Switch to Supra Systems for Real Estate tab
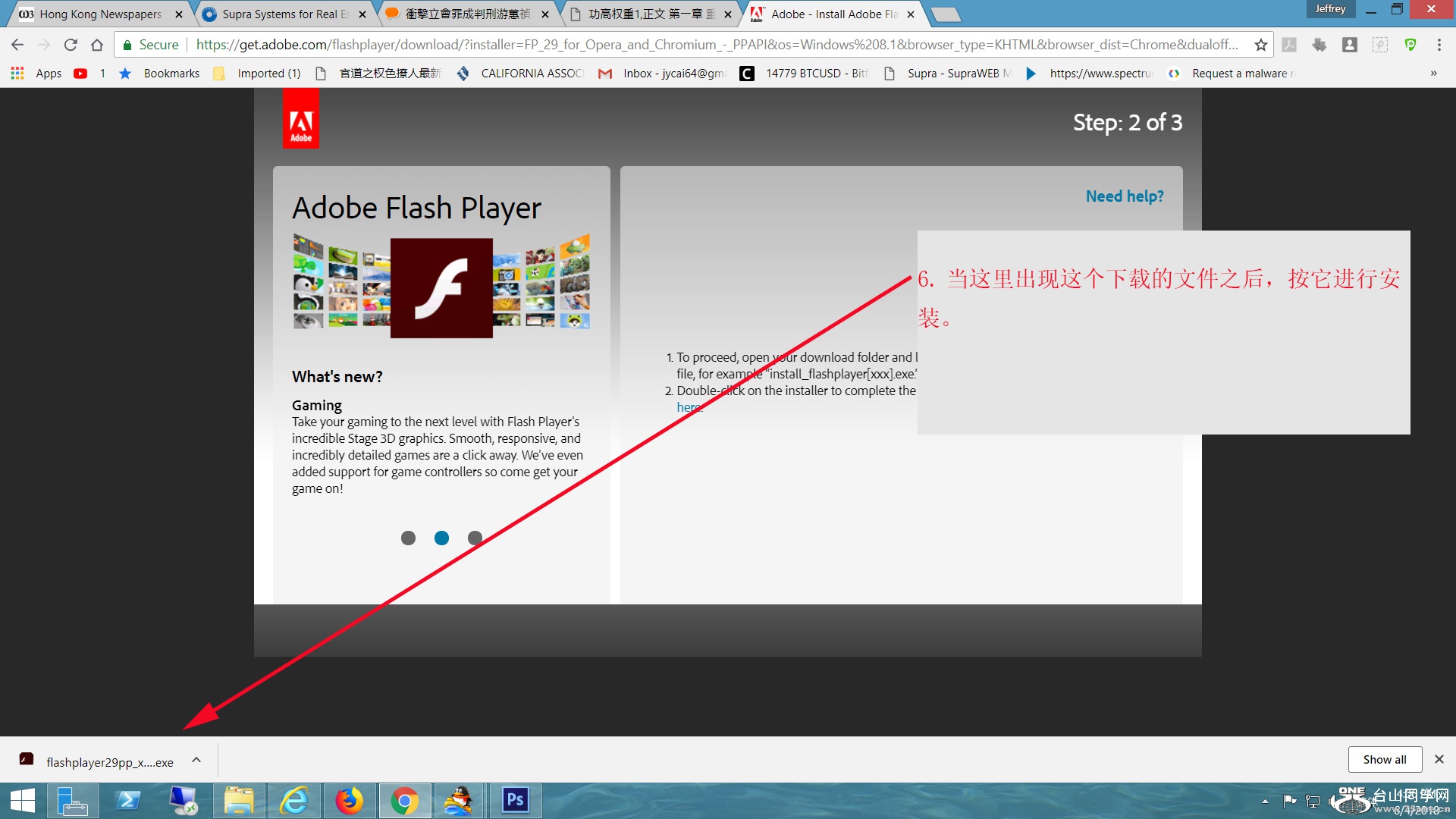Screen dimensions: 1456x819 pyautogui.click(x=284, y=14)
